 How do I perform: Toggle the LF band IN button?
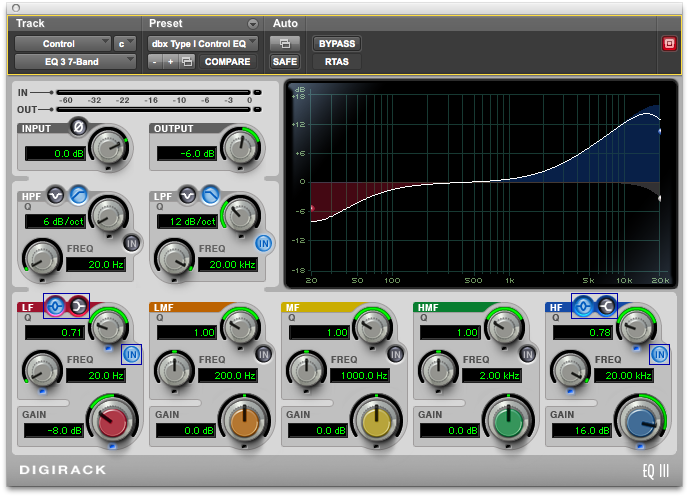coord(131,354)
